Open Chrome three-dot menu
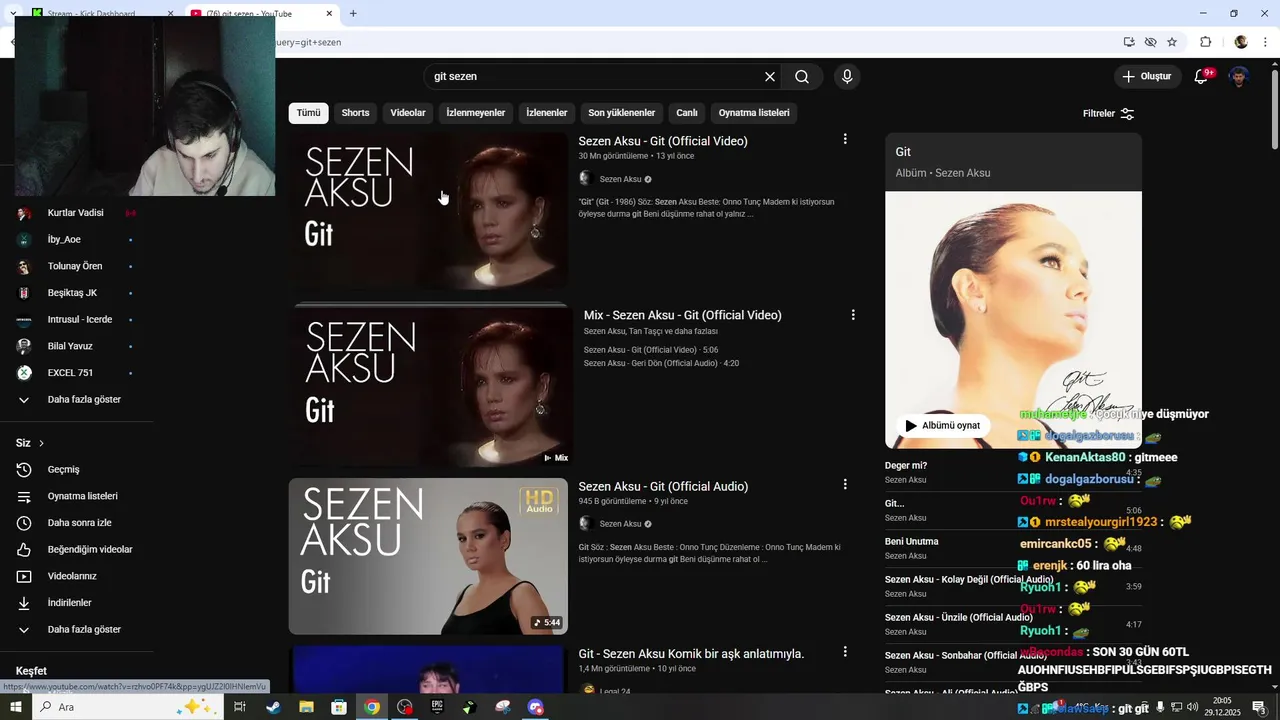1280x720 pixels. pyautogui.click(x=1265, y=42)
